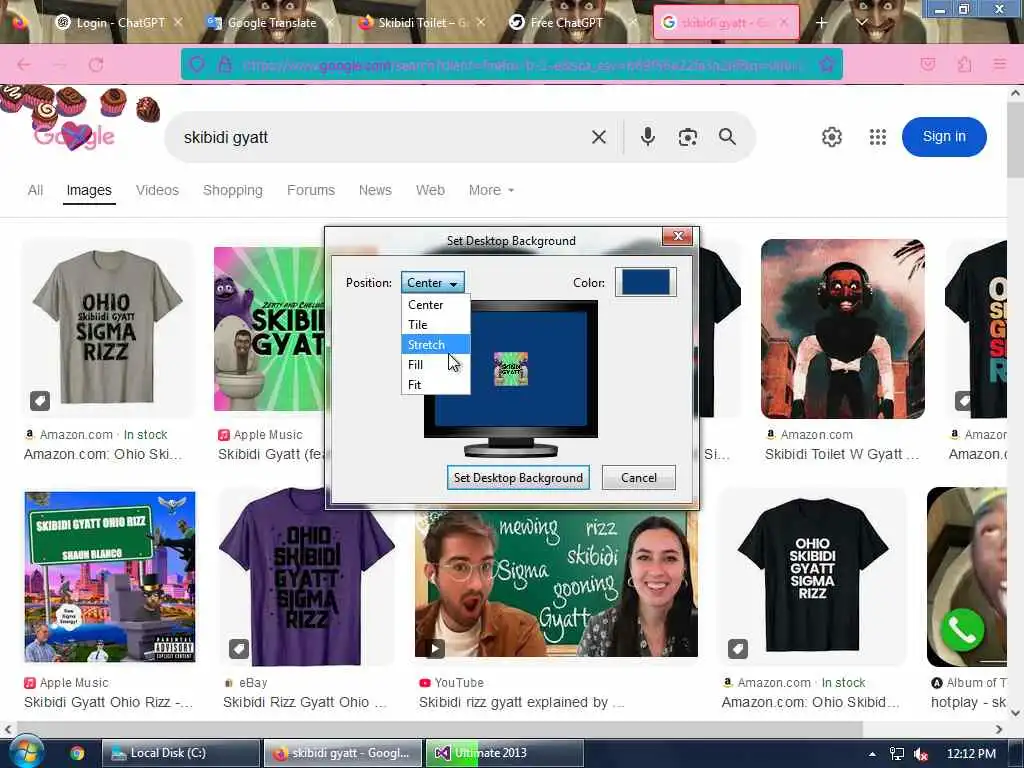This screenshot has width=1024, height=768.
Task: Open the Ohio Skibidi Gyatt Sigma Rizz gray shirt thumbnail
Action: pos(108,328)
